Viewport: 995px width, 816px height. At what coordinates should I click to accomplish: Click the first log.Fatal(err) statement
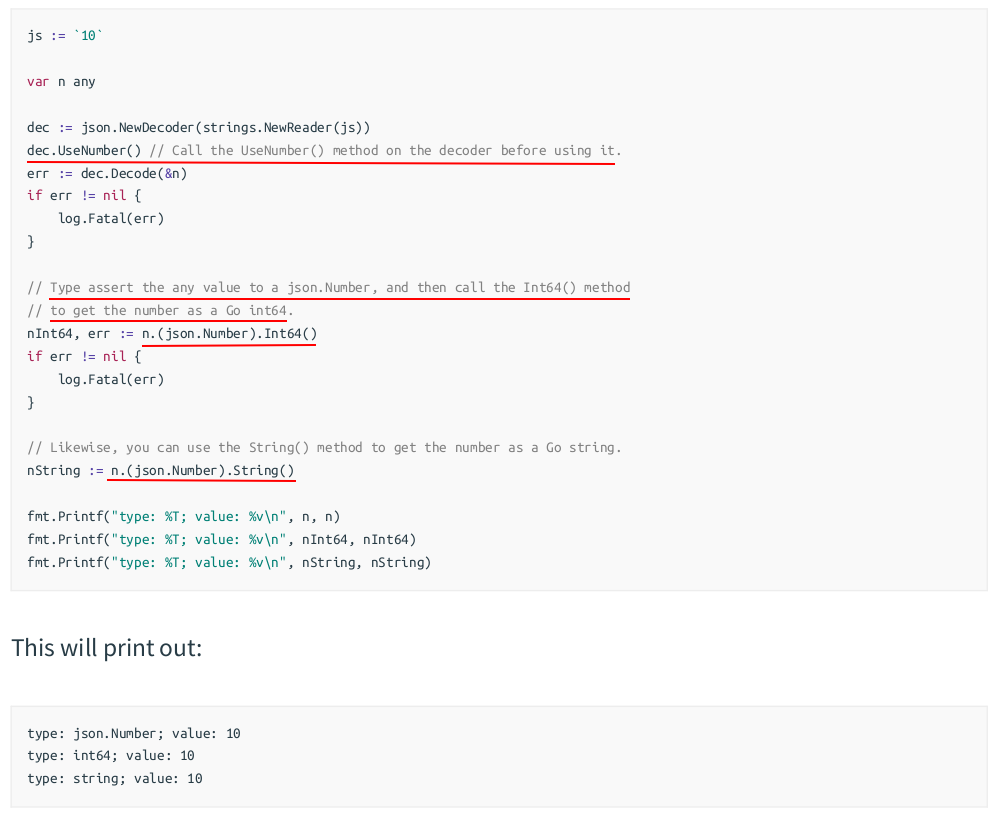111,219
